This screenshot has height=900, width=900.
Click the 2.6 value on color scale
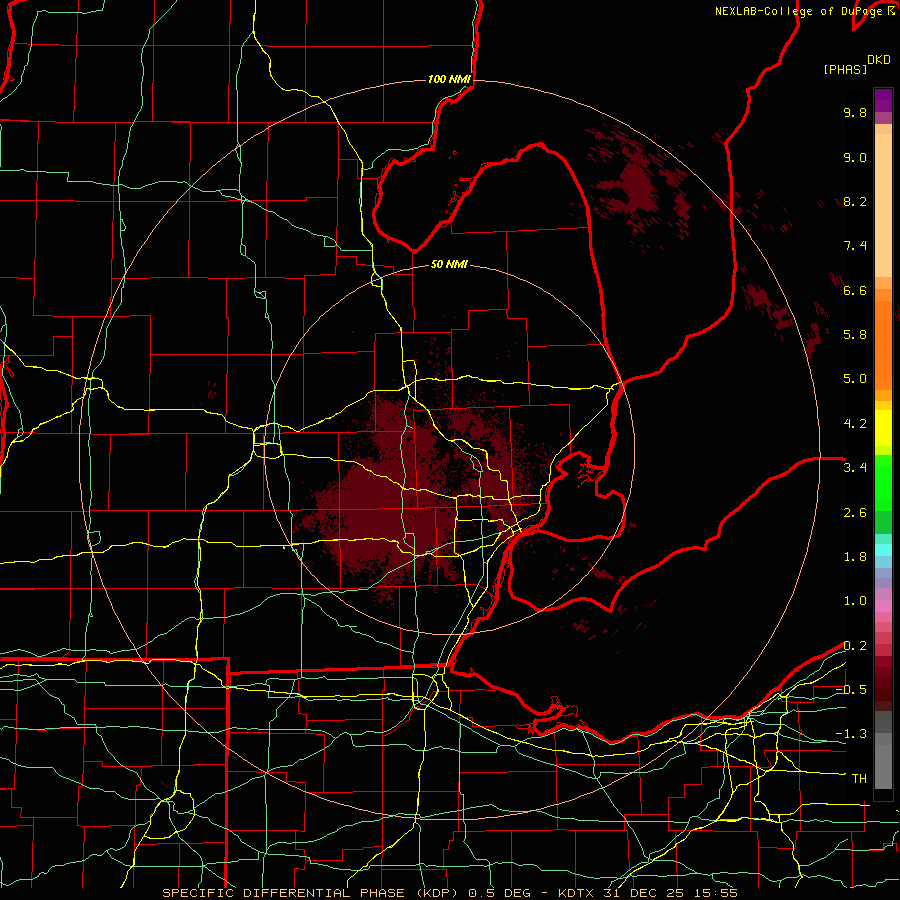tap(855, 513)
